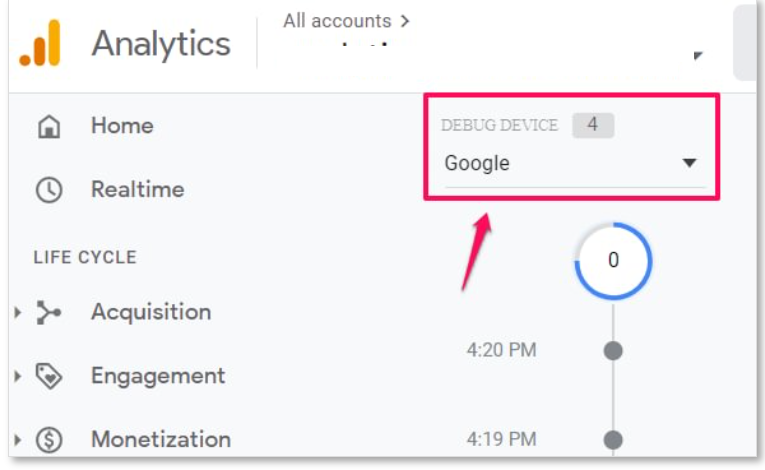The image size is (765, 470).
Task: Select the 4:19 PM timeline dot
Action: (613, 440)
